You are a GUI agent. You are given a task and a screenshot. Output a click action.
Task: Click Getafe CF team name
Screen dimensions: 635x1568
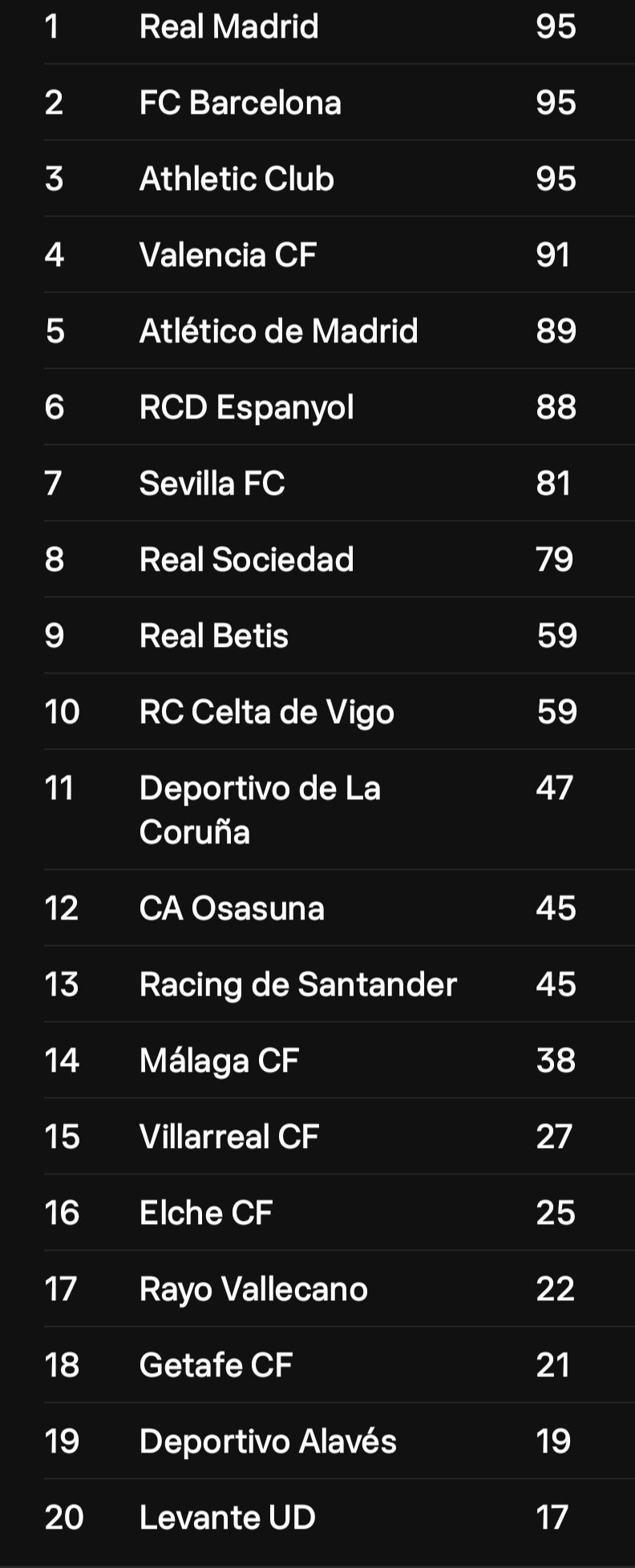216,1365
